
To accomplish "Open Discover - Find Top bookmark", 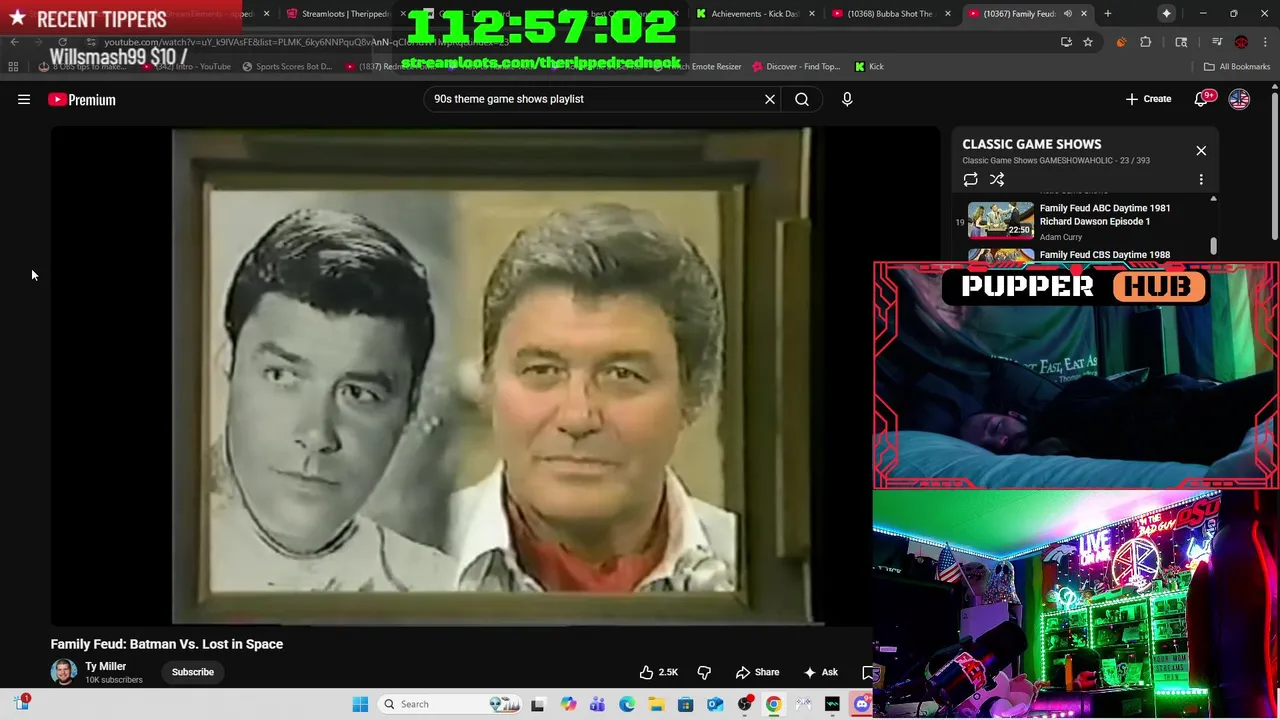I will click(796, 66).
